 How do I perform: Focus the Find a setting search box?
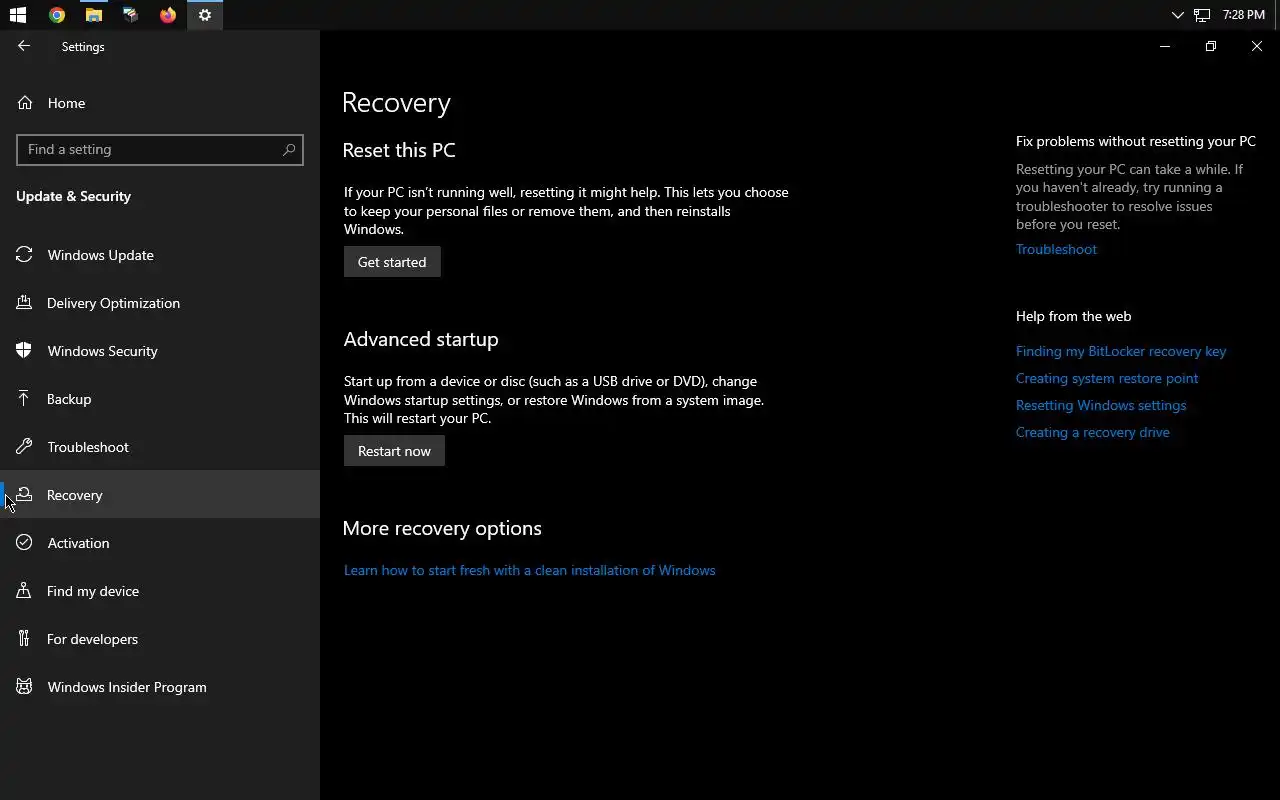[160, 149]
